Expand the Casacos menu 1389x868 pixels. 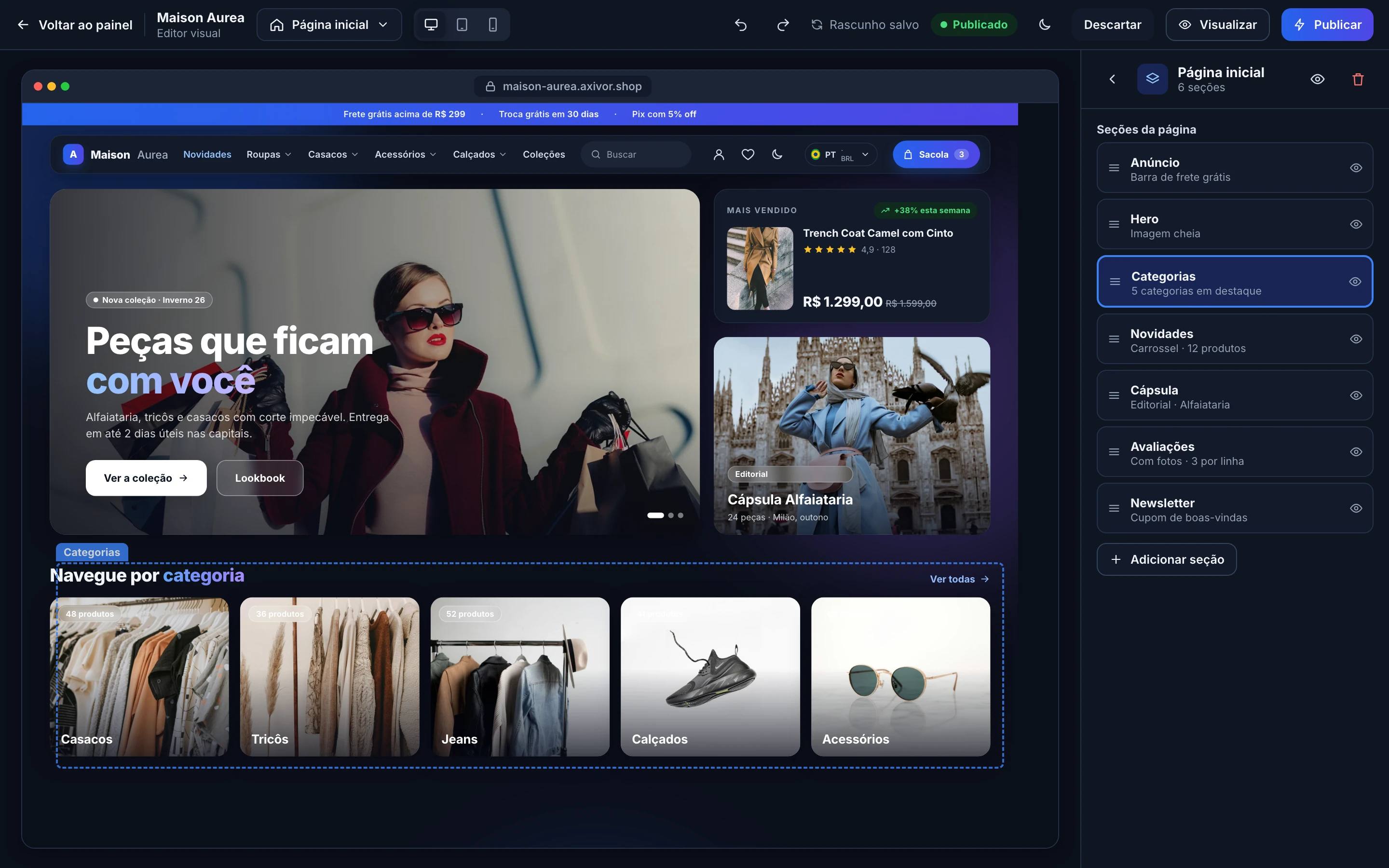point(333,154)
